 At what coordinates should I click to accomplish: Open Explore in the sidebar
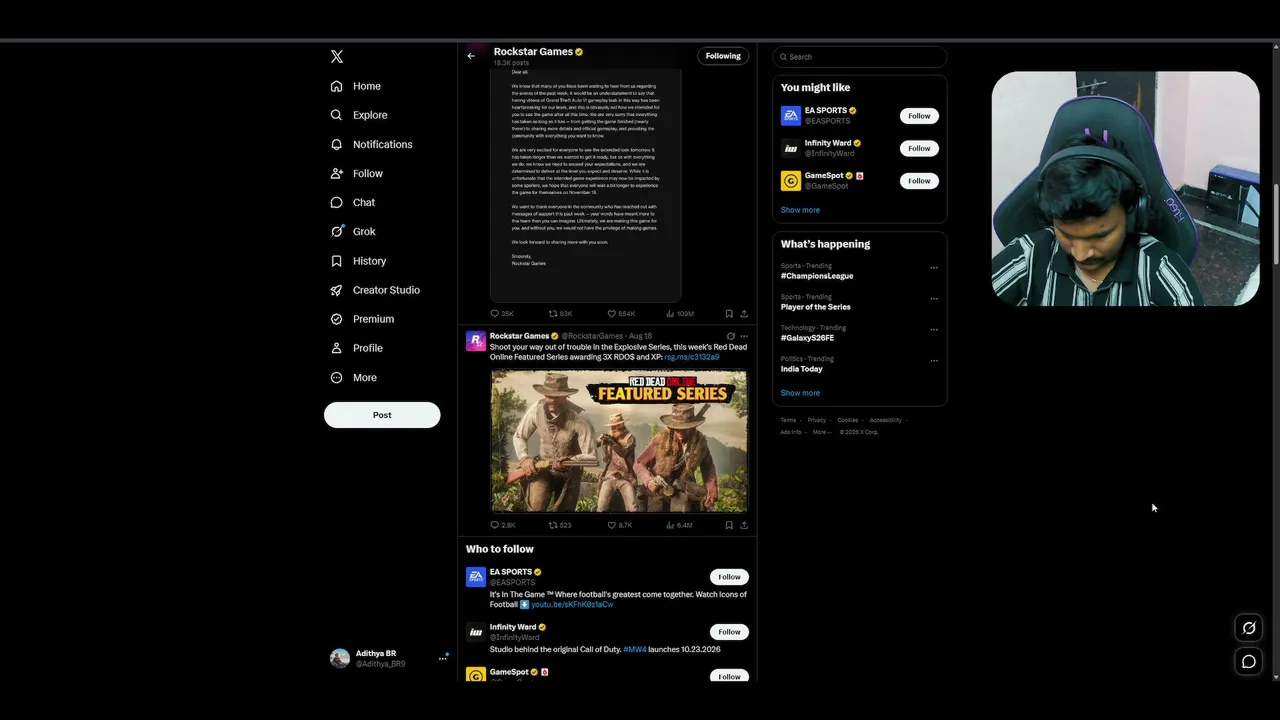coord(359,115)
